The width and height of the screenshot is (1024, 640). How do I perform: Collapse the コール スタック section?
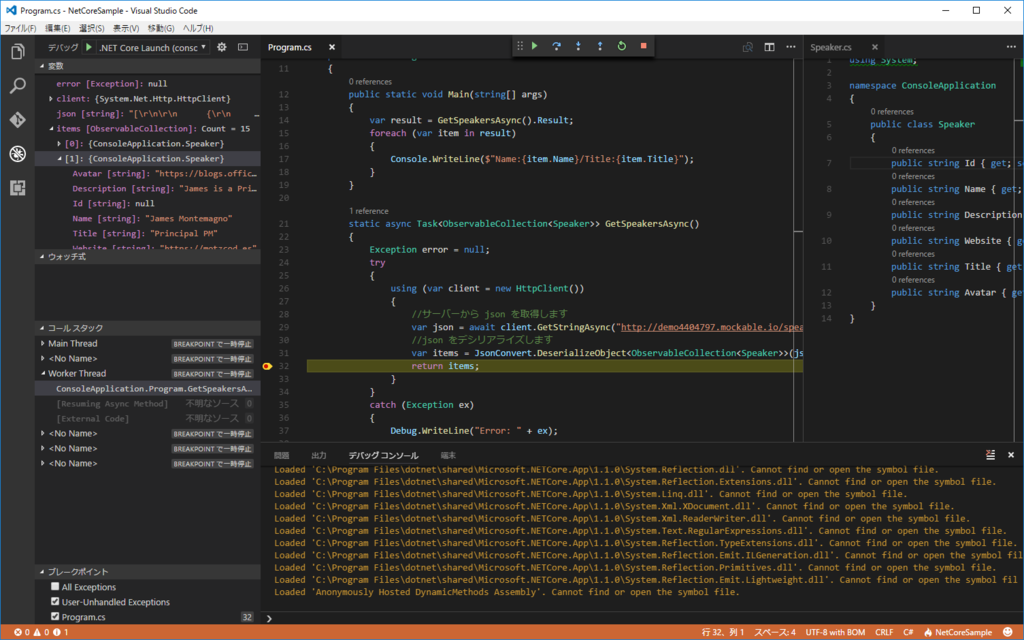(x=148, y=328)
